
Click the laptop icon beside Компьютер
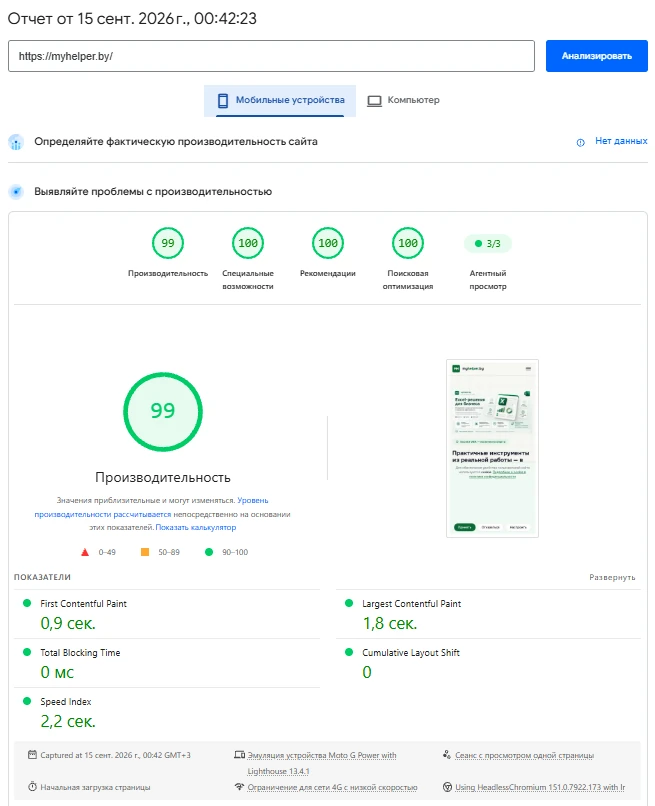point(374,101)
